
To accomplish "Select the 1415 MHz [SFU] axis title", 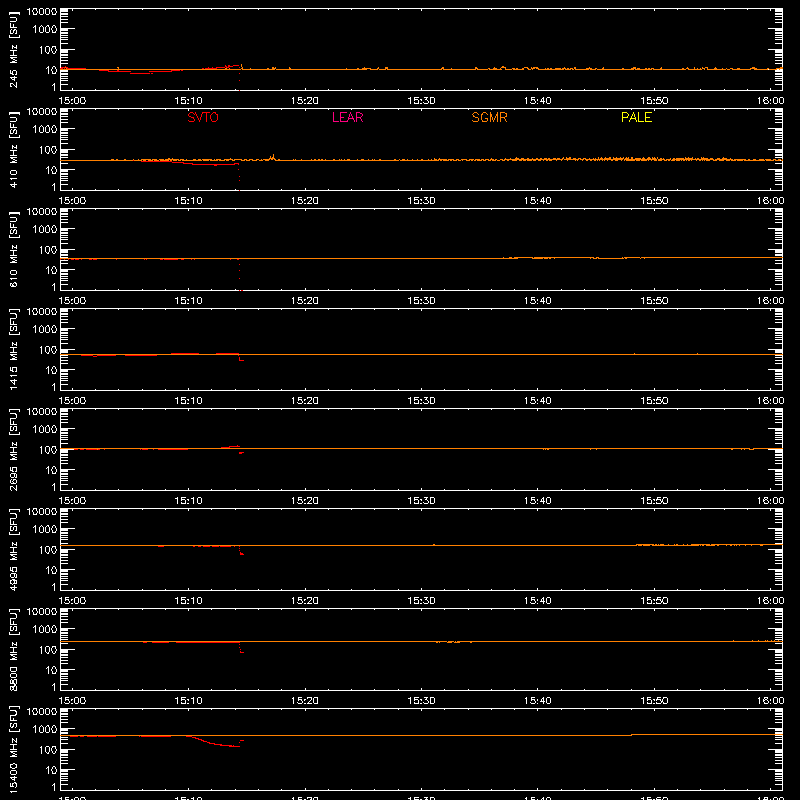I will coord(14,349).
